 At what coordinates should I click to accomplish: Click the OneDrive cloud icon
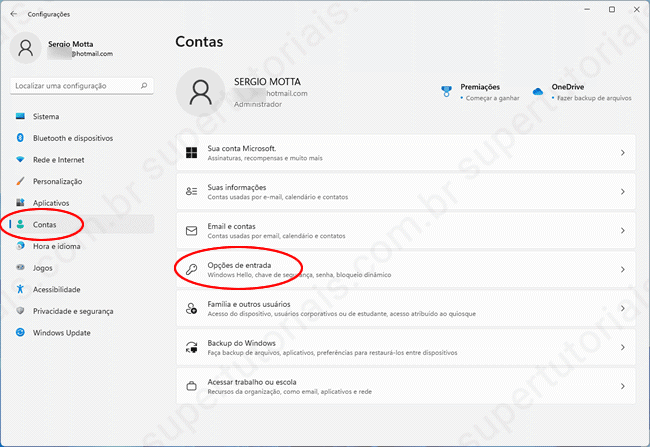(537, 92)
